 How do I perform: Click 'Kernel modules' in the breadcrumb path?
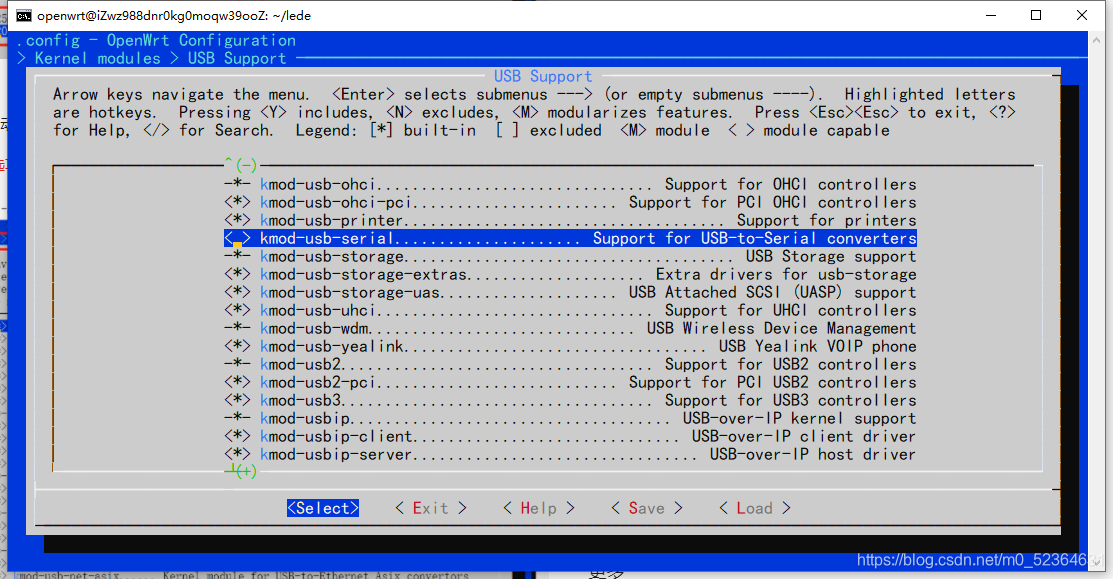coord(98,58)
